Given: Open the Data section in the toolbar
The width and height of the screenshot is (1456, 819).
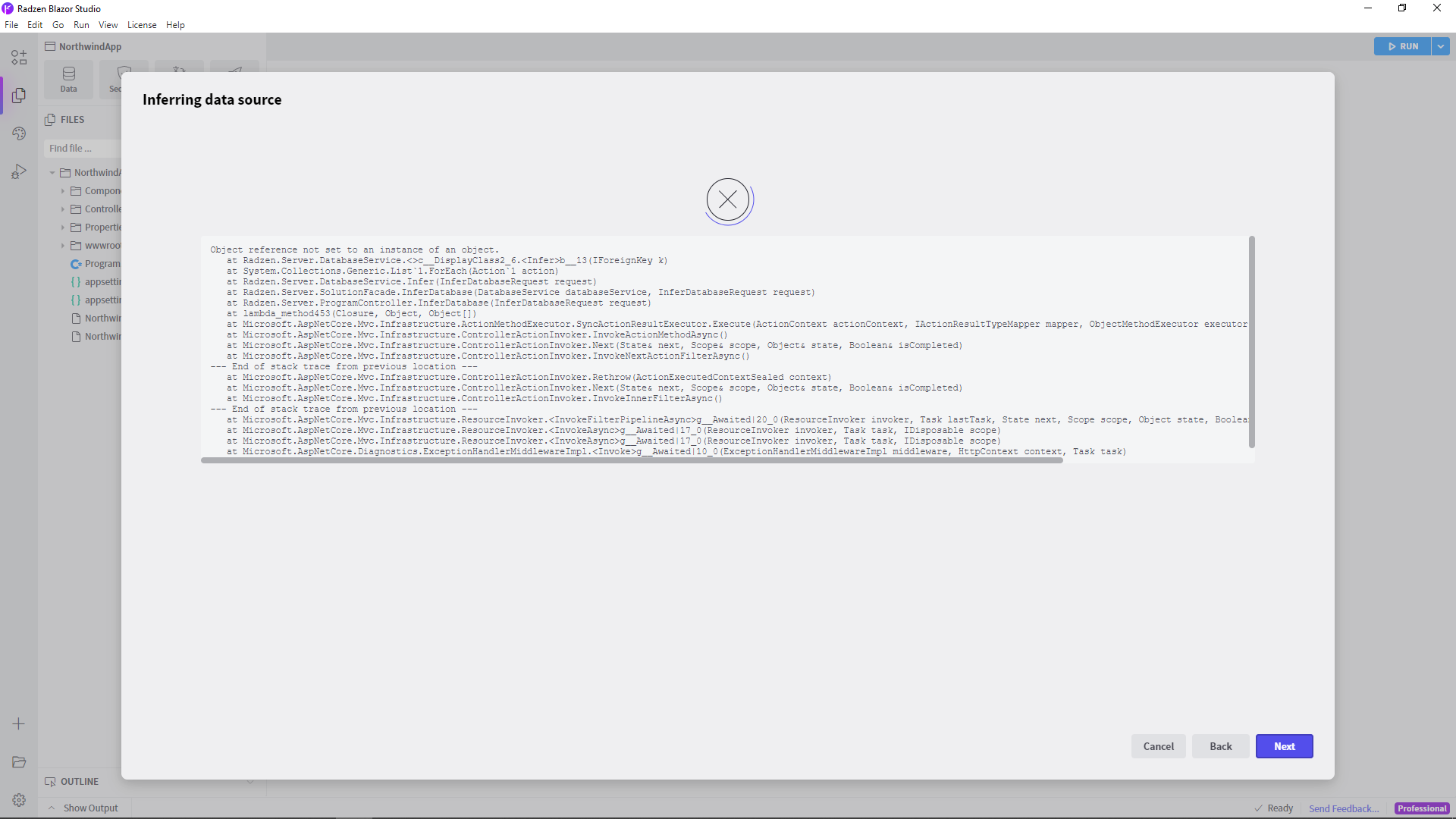Looking at the screenshot, I should (68, 79).
